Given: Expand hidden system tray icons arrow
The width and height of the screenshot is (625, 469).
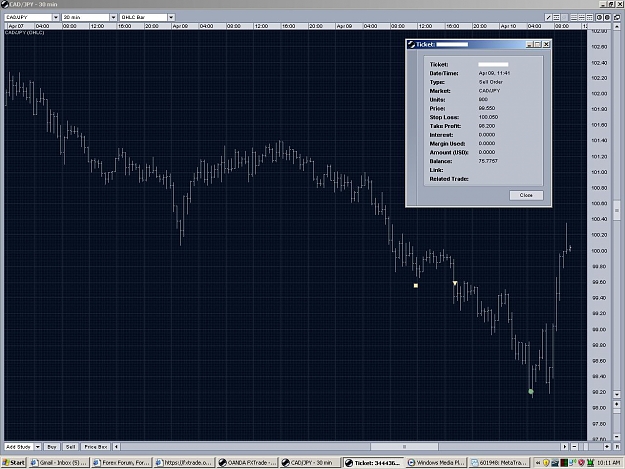Looking at the screenshot, I should (x=538, y=463).
